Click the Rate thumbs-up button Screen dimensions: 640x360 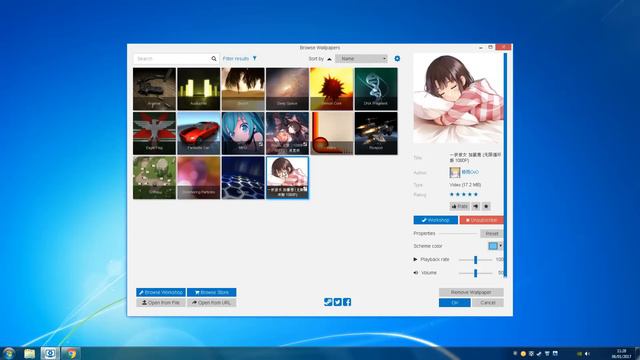click(460, 207)
